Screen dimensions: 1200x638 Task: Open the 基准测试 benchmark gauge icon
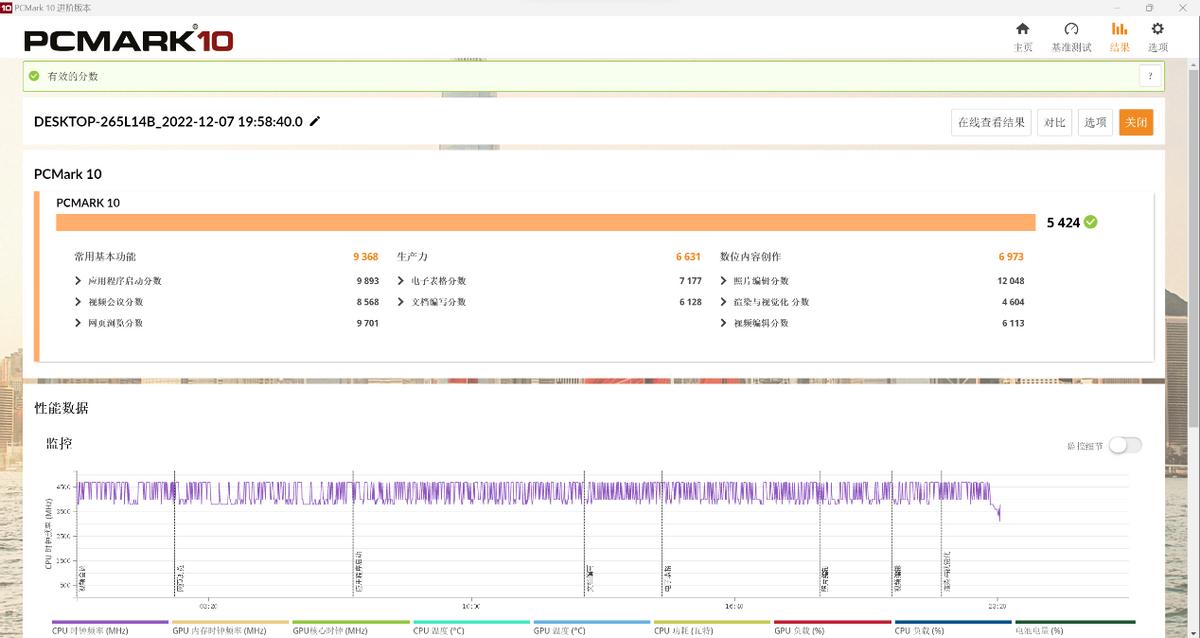tap(1071, 30)
